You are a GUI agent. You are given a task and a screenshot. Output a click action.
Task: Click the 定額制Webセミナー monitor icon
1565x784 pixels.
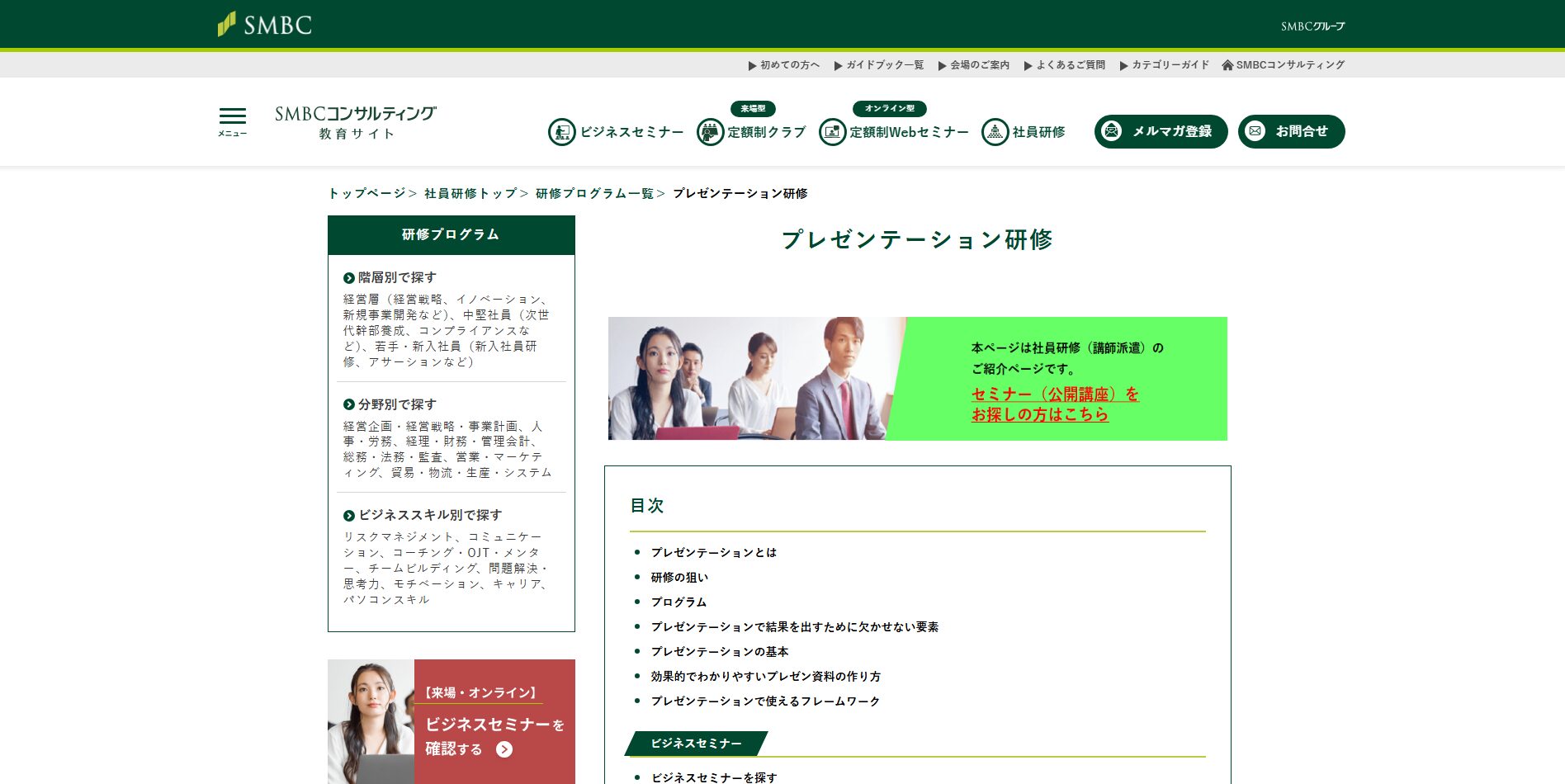[x=832, y=132]
